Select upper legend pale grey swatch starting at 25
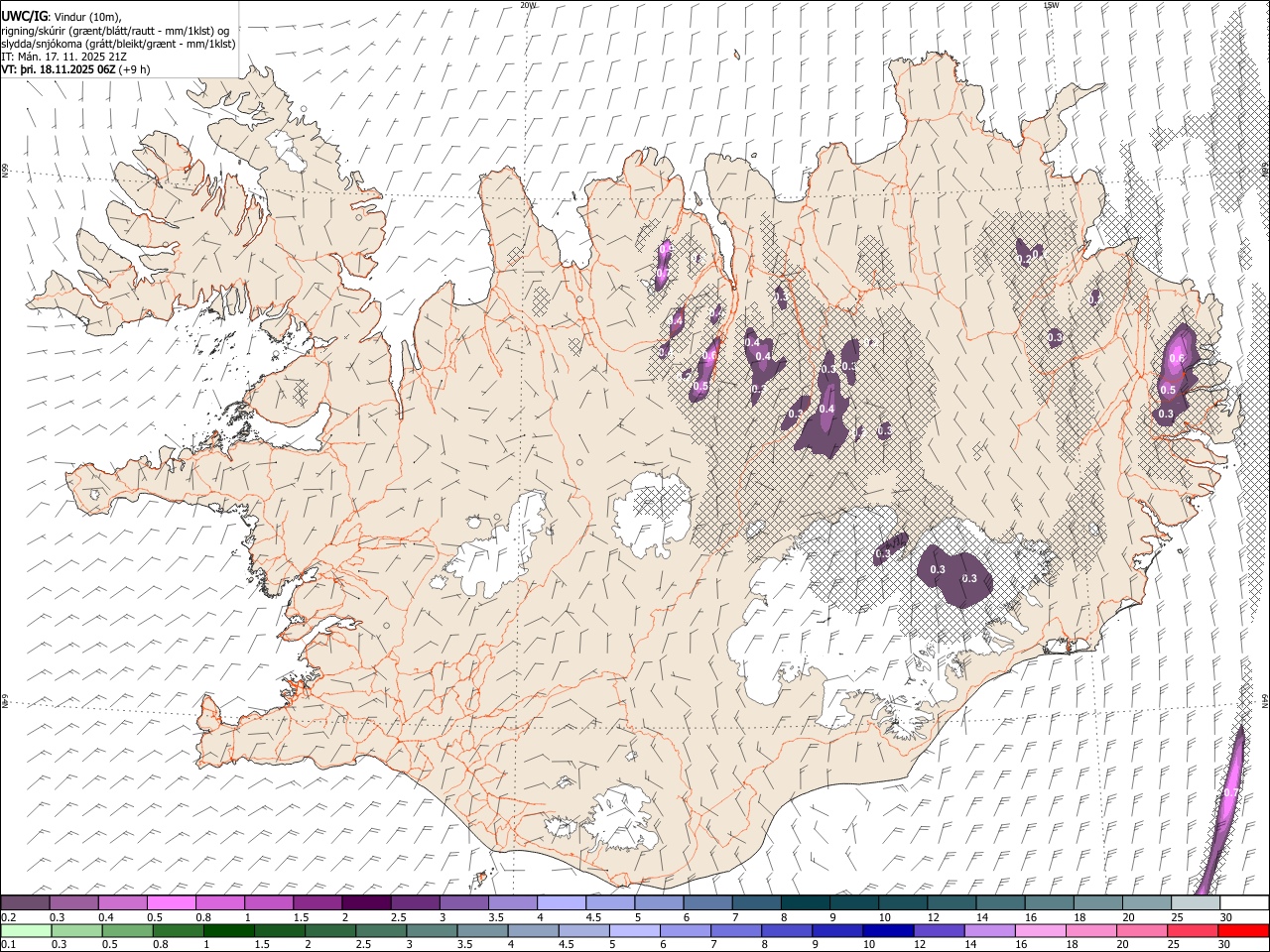1270x952 pixels. tap(1195, 903)
